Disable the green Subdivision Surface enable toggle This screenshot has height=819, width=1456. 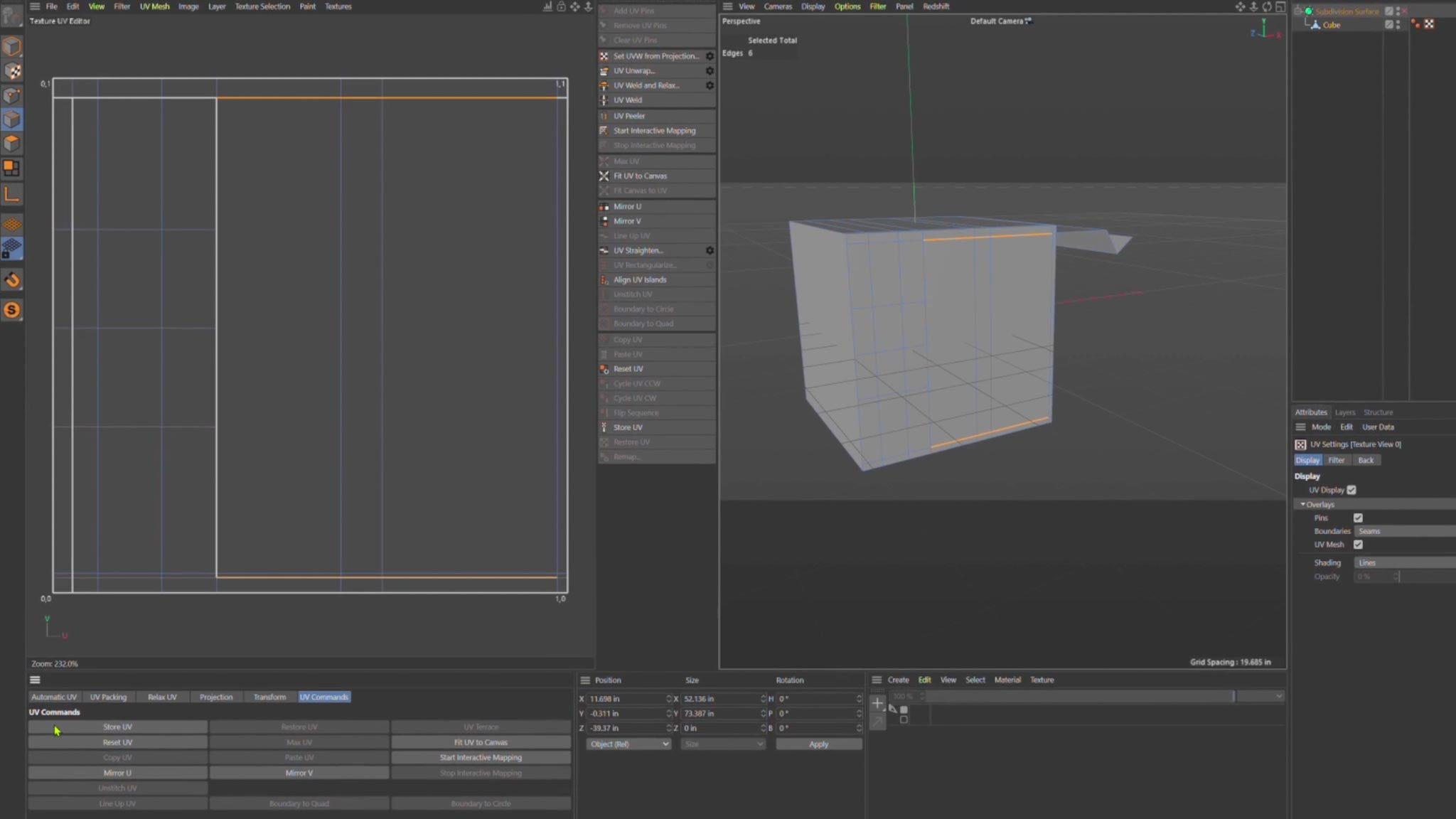click(x=1308, y=11)
